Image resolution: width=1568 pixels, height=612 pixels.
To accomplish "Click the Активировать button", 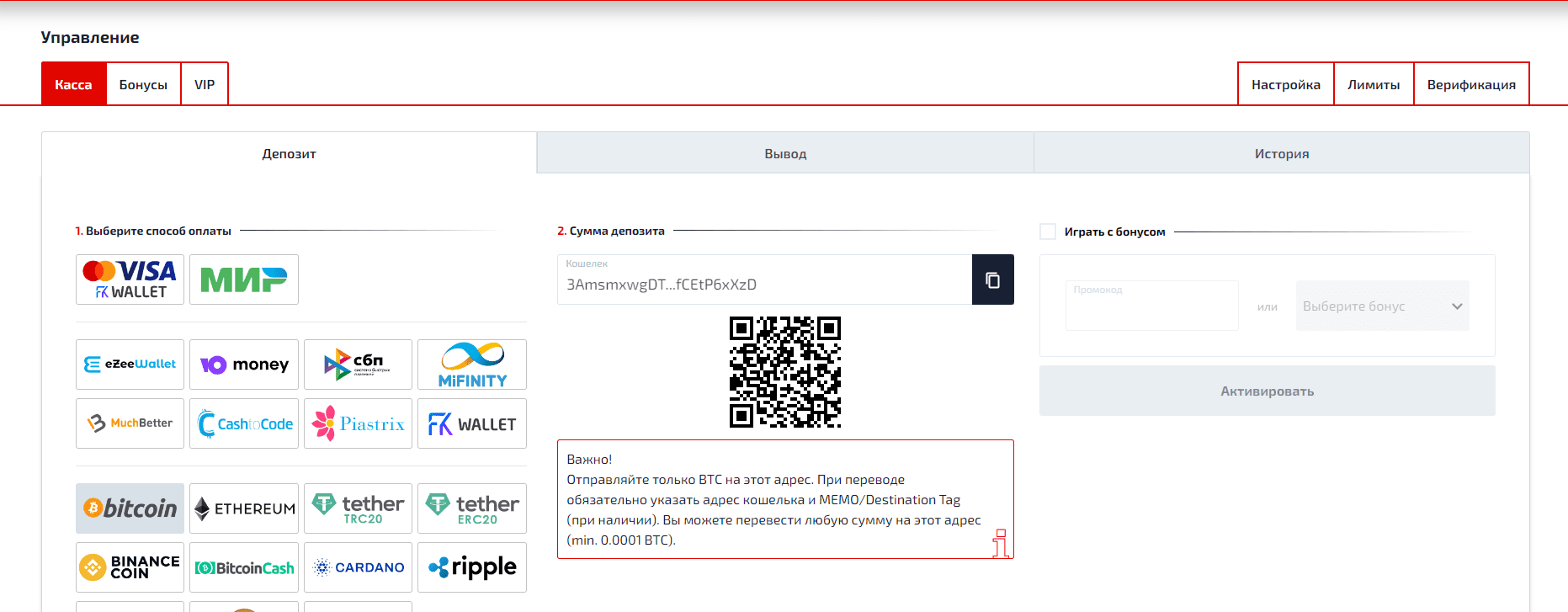I will click(x=1268, y=391).
